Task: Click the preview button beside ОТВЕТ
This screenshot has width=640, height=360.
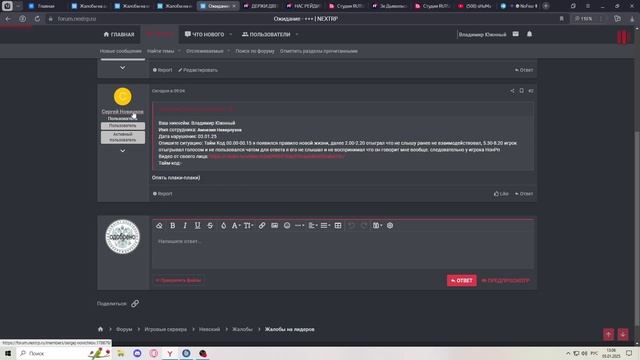Action: [505, 280]
